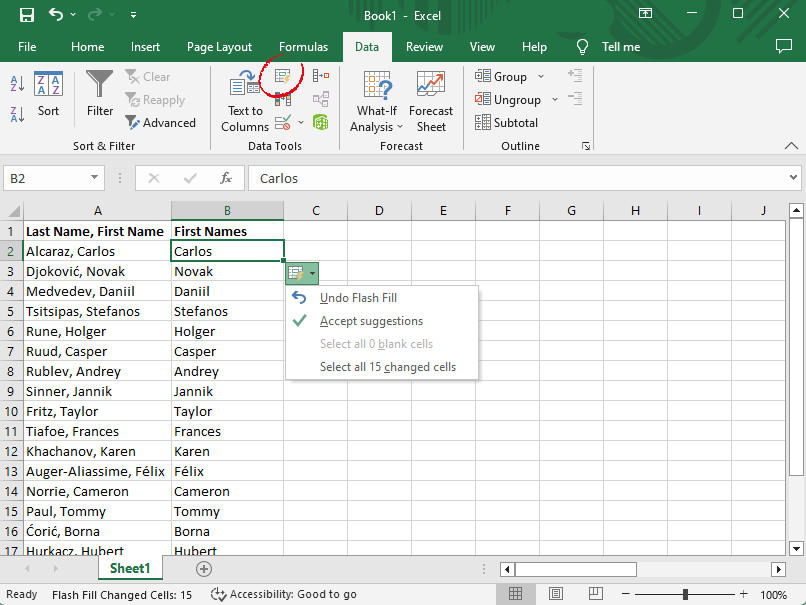Choose Select all 15 changed cells
806x605 pixels.
click(x=382, y=367)
